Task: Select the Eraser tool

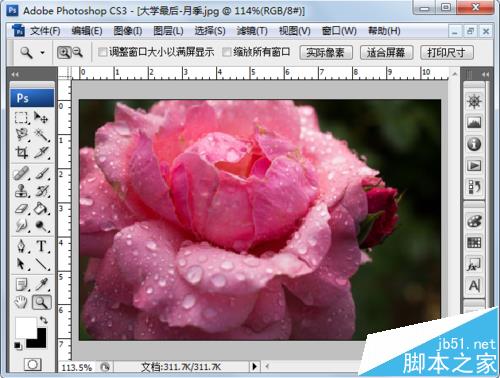Action: point(22,209)
